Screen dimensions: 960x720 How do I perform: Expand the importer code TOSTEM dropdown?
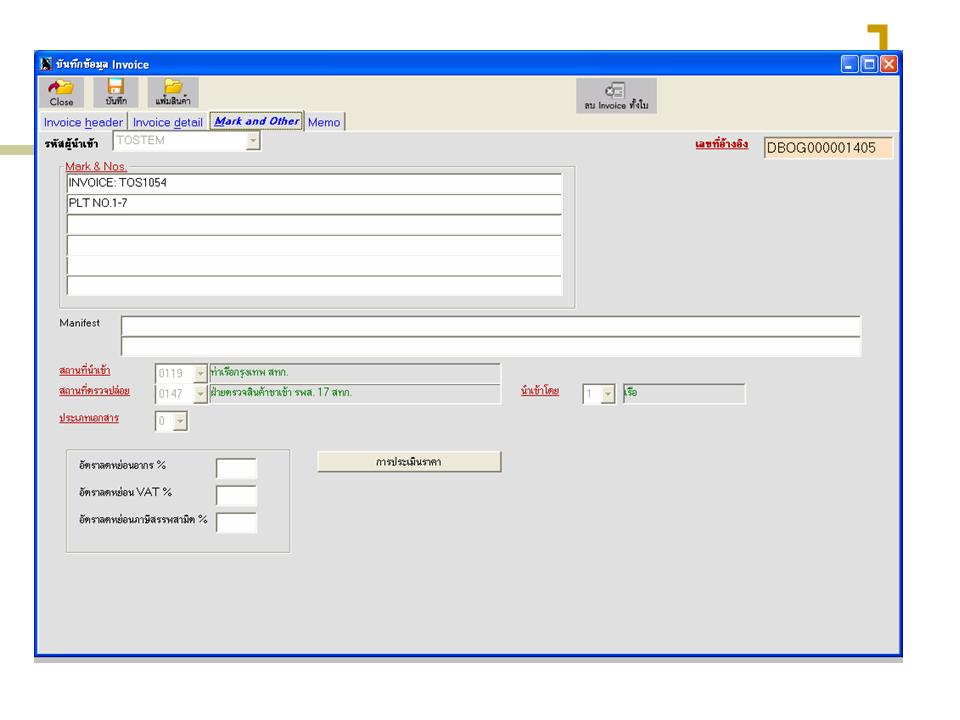click(253, 142)
